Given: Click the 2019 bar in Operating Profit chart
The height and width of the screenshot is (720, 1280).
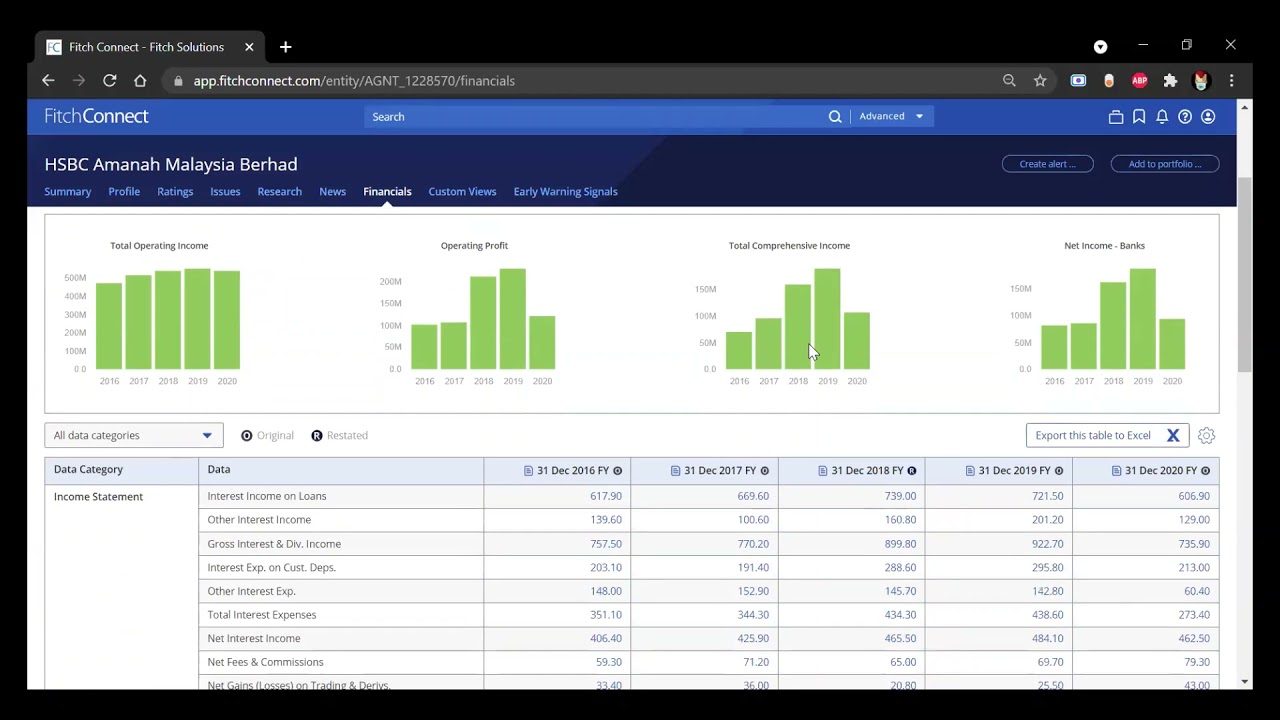Looking at the screenshot, I should point(513,319).
